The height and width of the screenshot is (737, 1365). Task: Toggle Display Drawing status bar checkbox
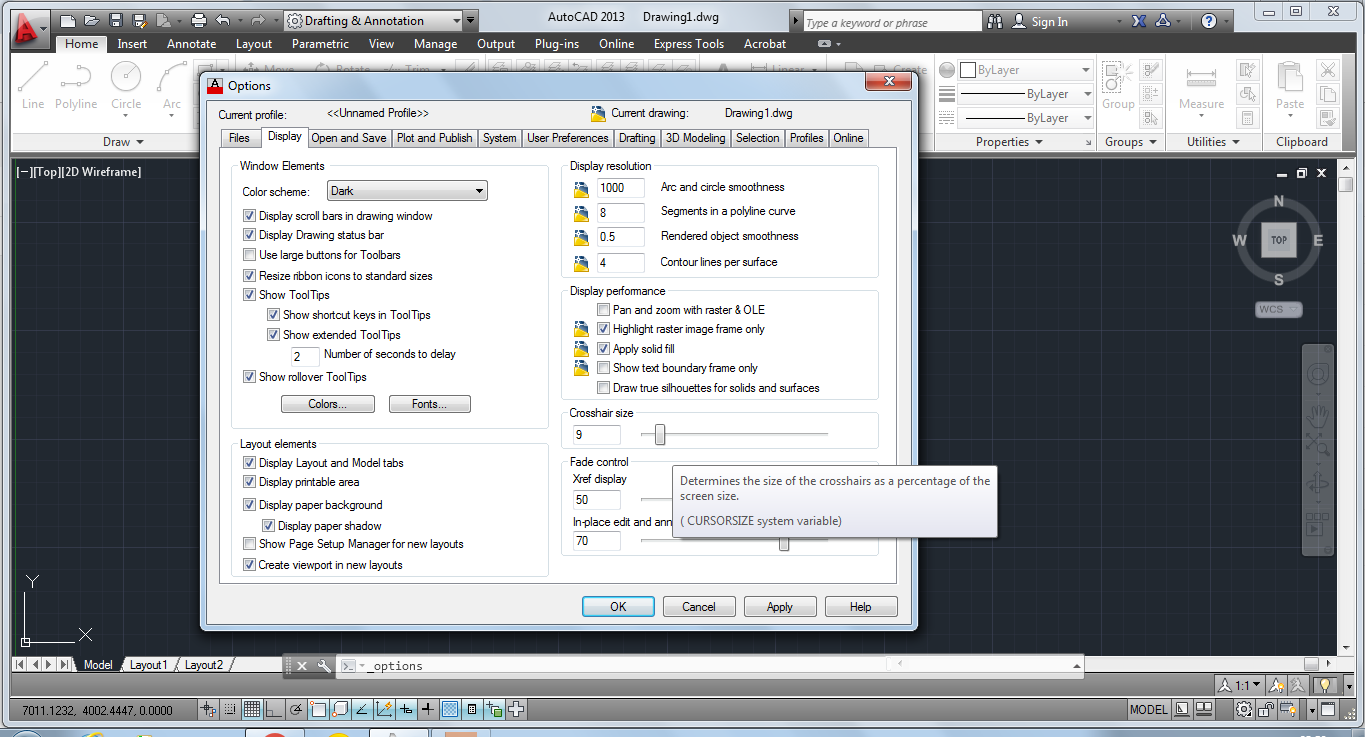250,235
